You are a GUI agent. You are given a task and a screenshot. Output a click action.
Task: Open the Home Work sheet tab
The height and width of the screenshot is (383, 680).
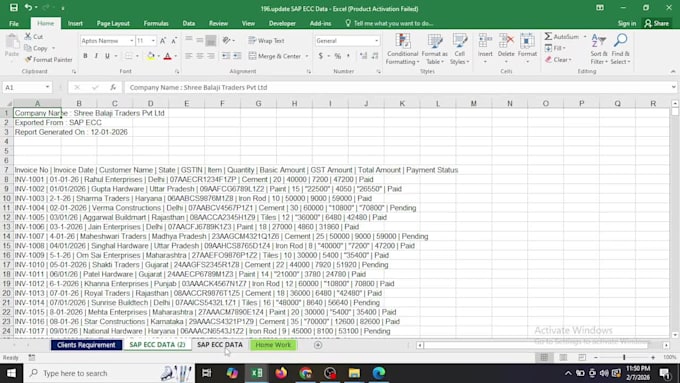click(x=273, y=345)
